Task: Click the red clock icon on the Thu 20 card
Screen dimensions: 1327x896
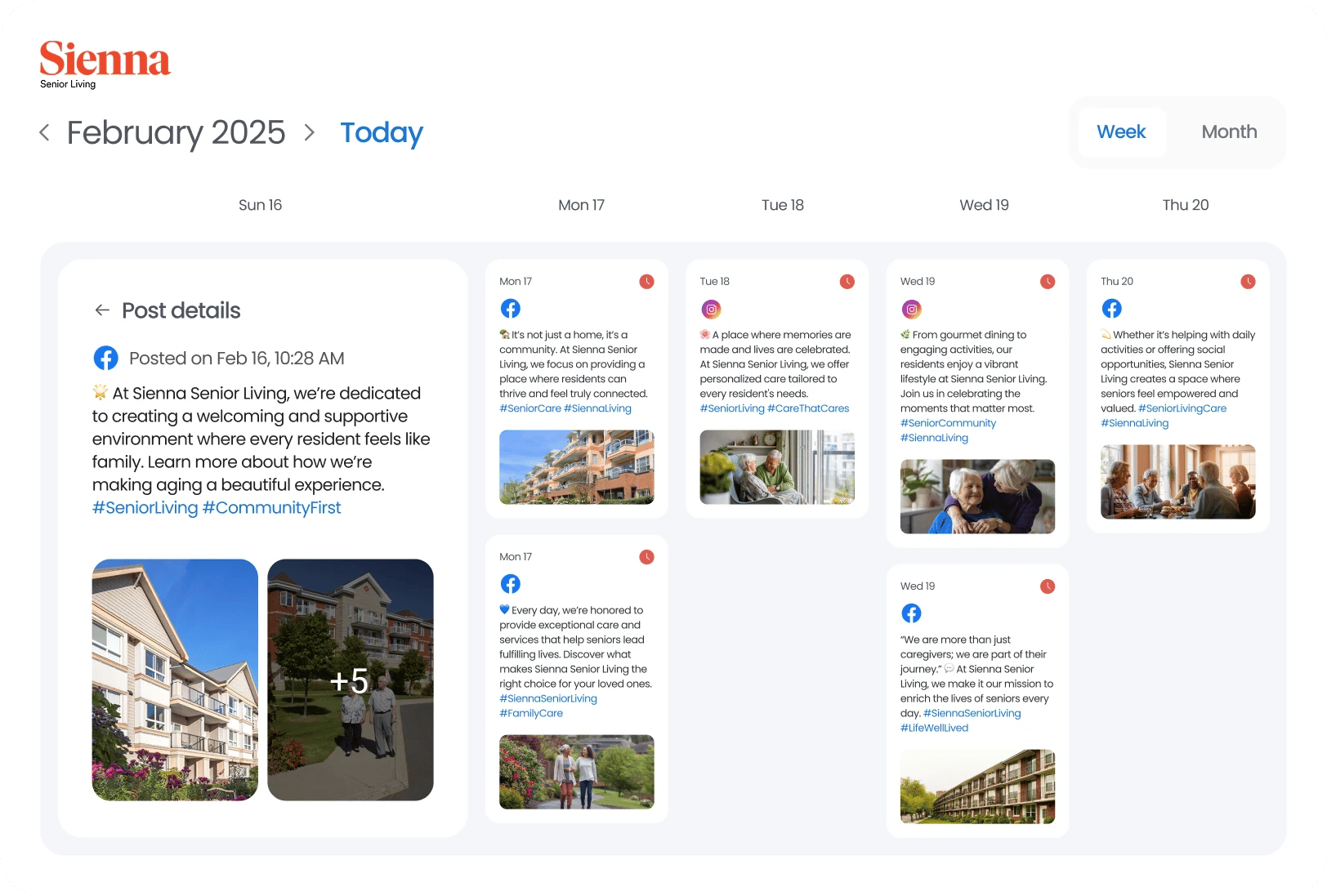Action: [x=1248, y=282]
